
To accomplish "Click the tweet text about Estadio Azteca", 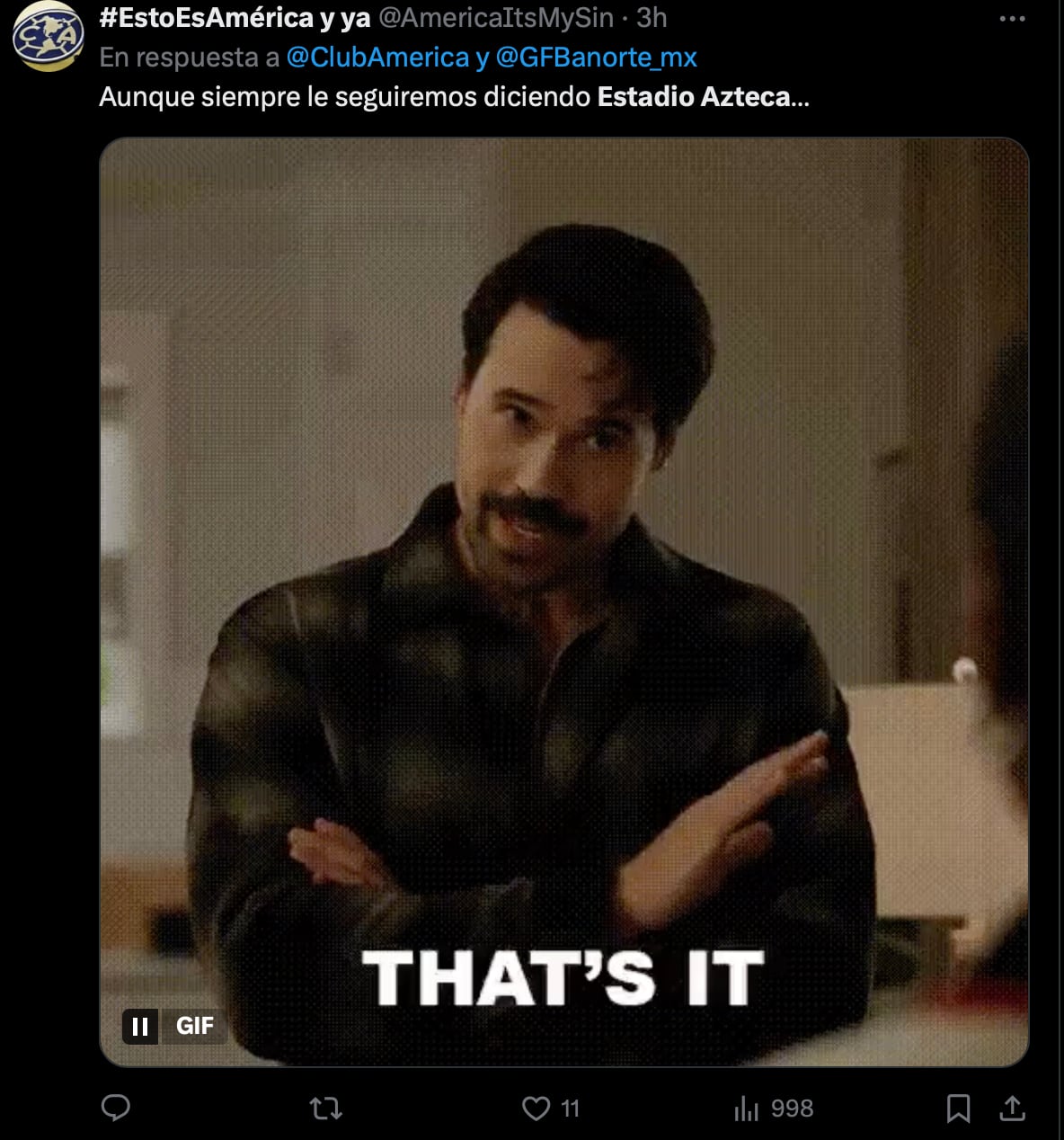I will point(454,96).
